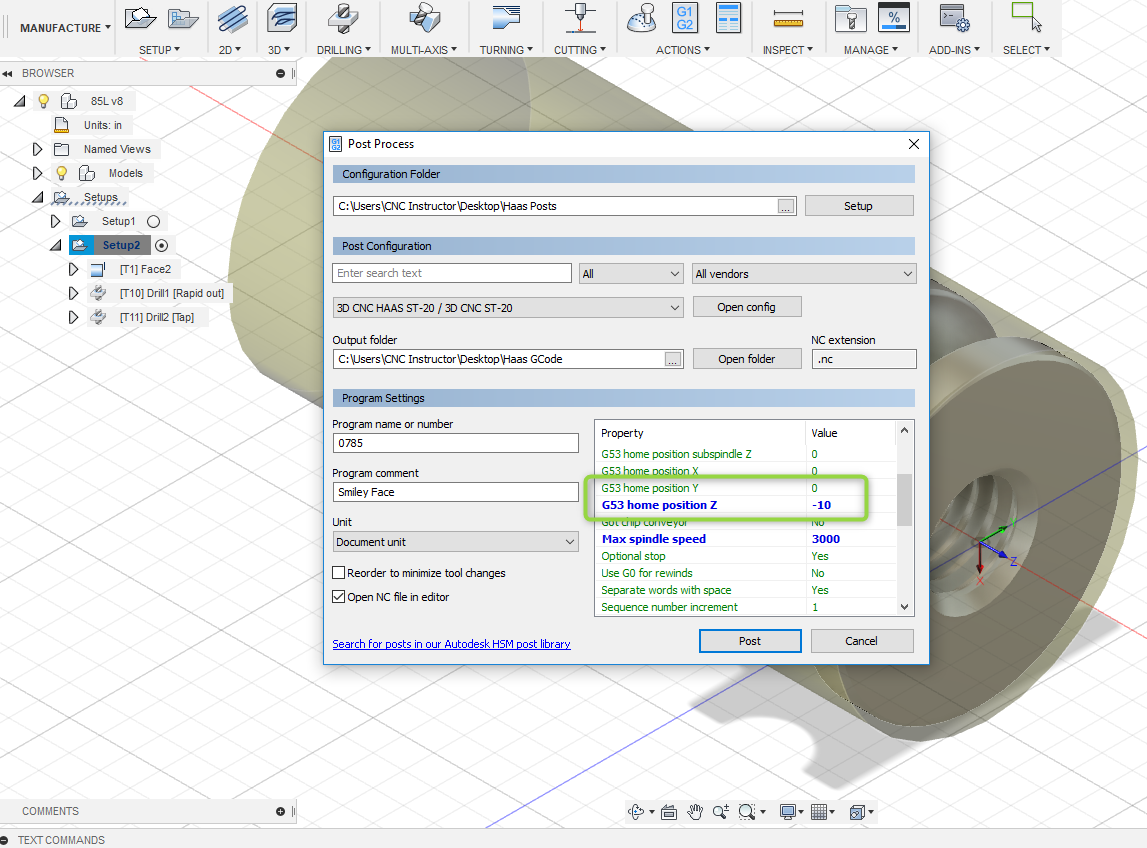This screenshot has width=1147, height=848.
Task: Uncheck Open NC file in editor
Action: (x=339, y=597)
